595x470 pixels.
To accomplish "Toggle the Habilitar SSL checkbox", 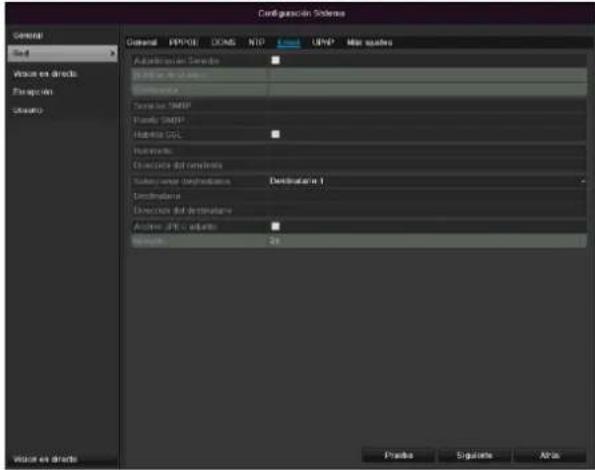I will point(275,134).
